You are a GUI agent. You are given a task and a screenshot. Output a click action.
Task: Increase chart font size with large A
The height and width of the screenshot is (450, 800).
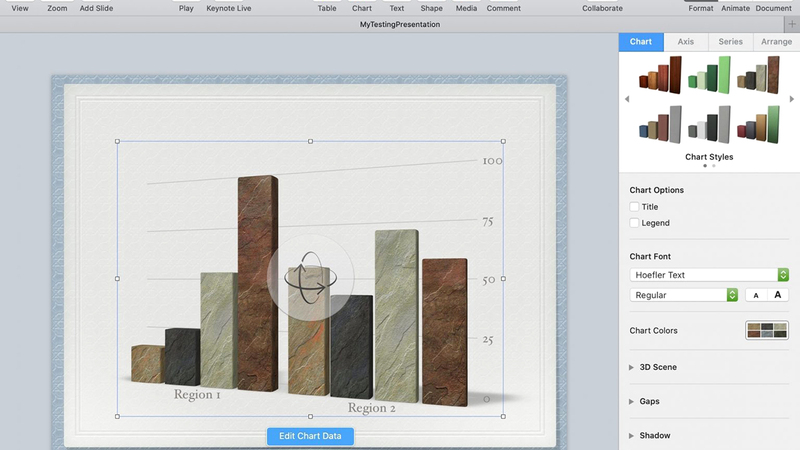tap(777, 295)
